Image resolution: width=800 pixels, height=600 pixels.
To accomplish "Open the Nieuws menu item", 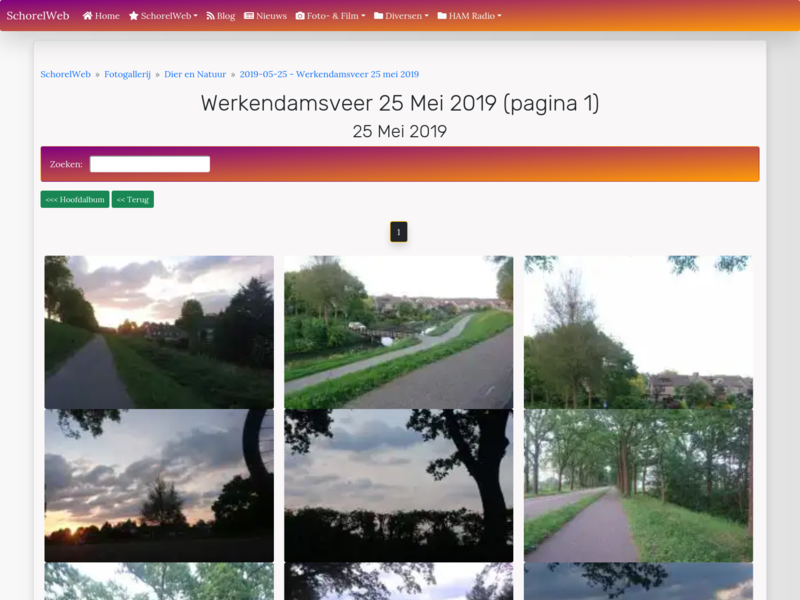I will [265, 16].
